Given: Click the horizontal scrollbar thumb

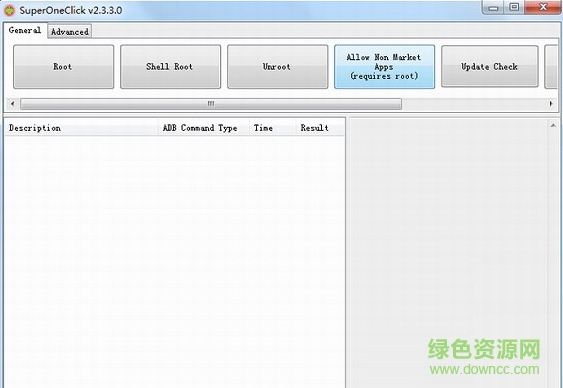Looking at the screenshot, I should 211,104.
